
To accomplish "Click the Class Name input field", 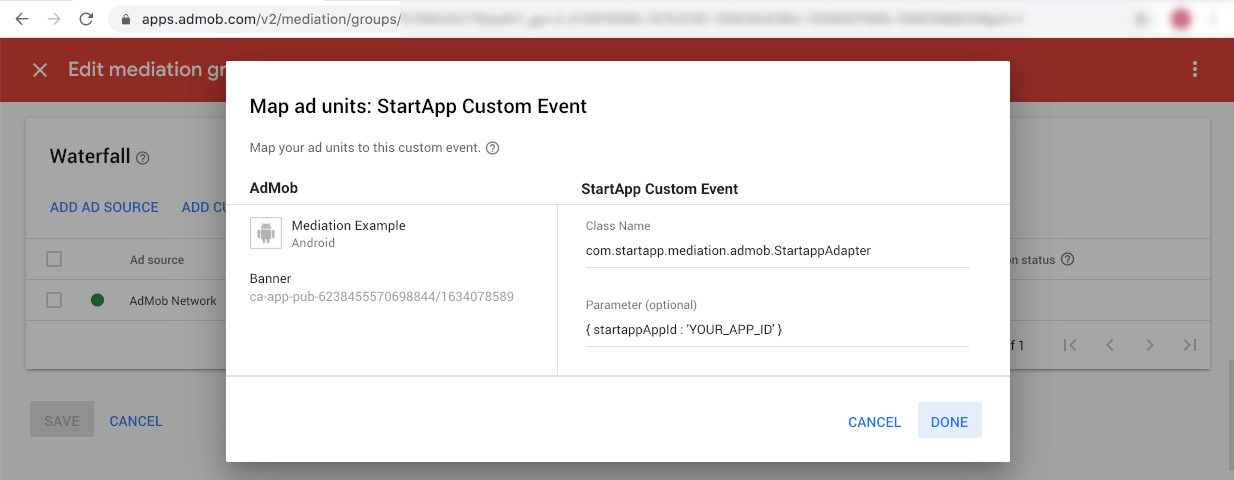I will pyautogui.click(x=778, y=251).
